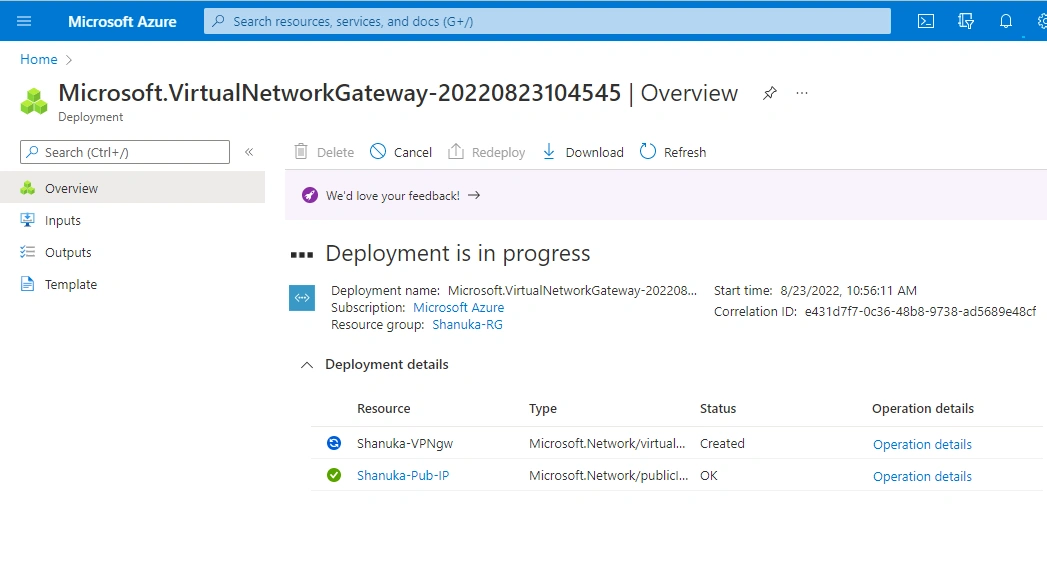1047x567 pixels.
Task: Click the Overview cubes icon in the sidebar
Action: click(27, 188)
